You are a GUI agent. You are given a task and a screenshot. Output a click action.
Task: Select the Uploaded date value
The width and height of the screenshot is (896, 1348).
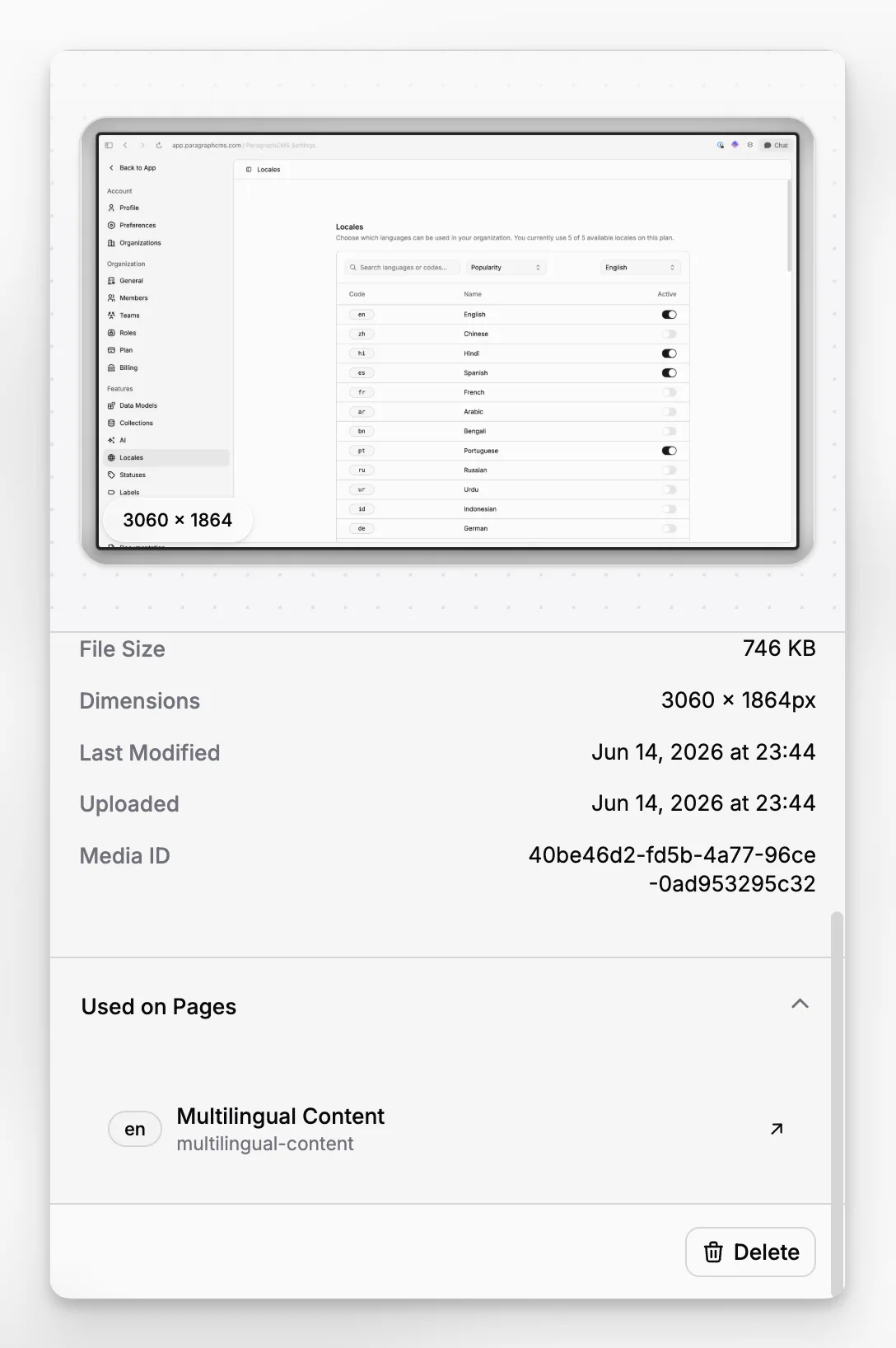click(703, 803)
